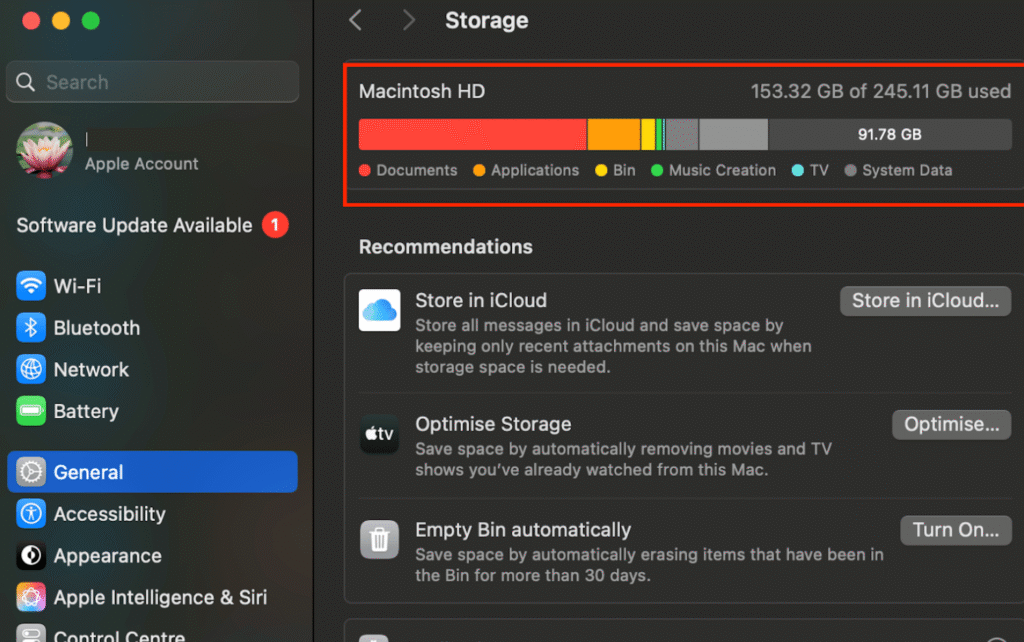
Task: Go back with the left arrow
Action: 356,20
